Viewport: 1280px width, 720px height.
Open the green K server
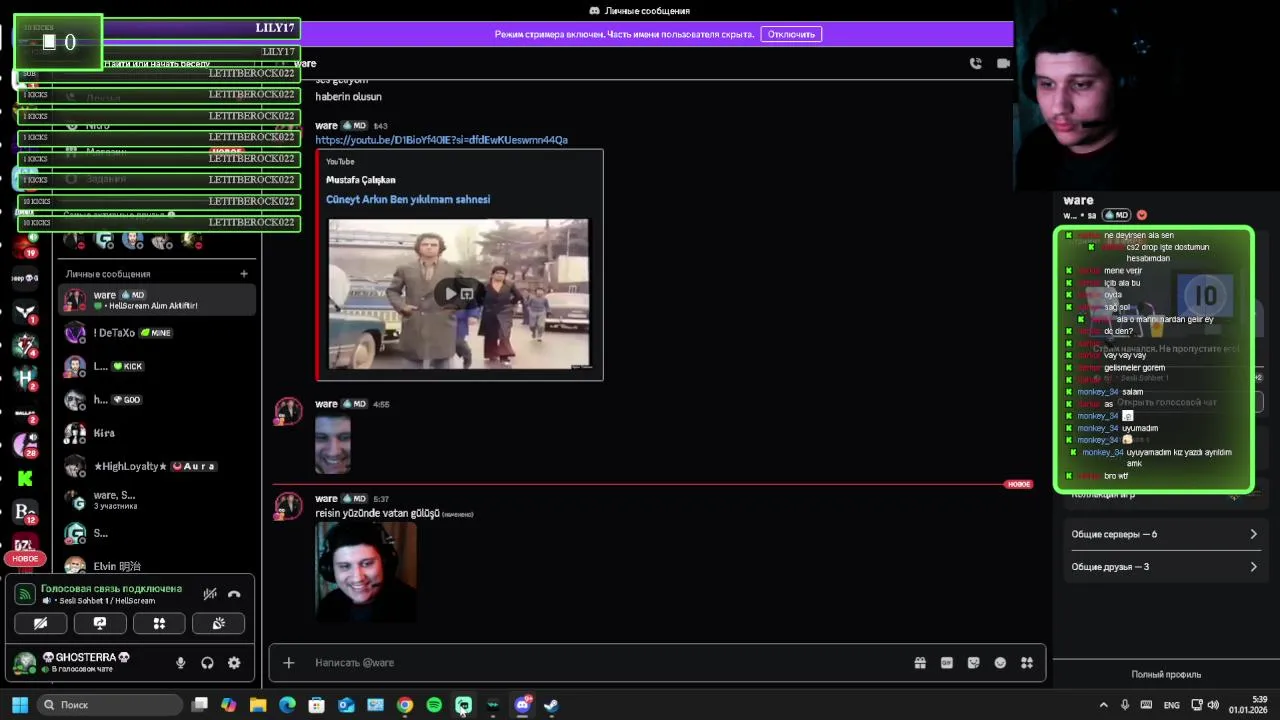coord(25,479)
